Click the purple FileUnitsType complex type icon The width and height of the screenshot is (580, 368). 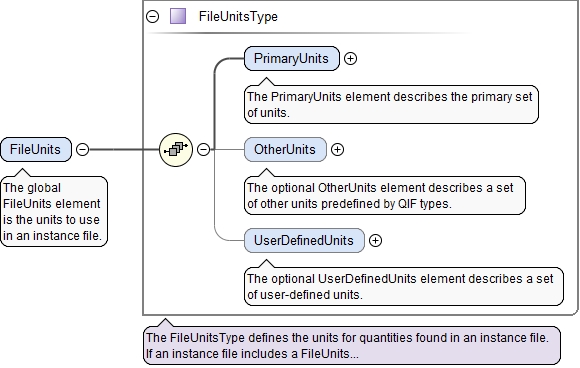click(x=178, y=16)
